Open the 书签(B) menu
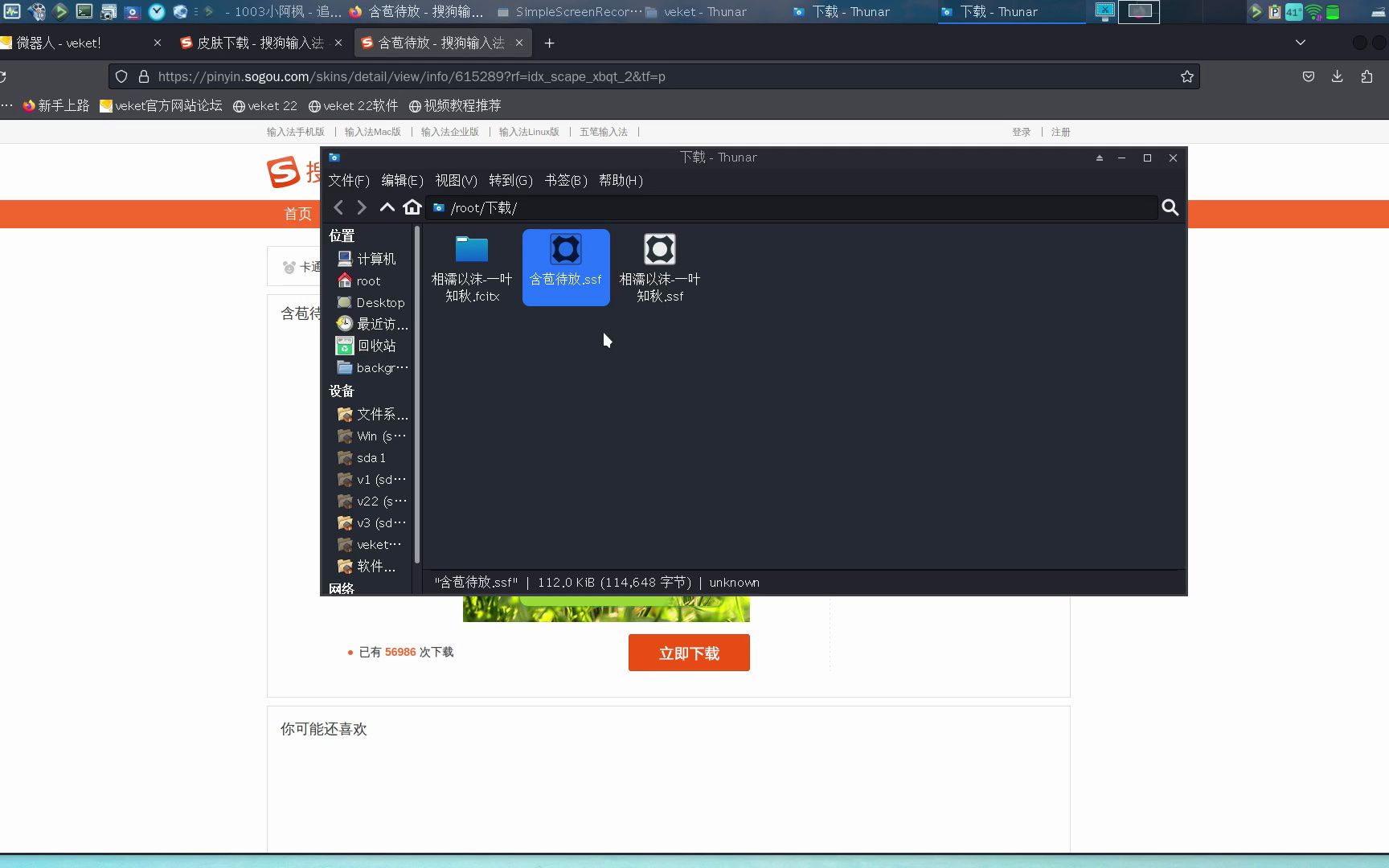Viewport: 1389px width, 868px height. pos(566,180)
